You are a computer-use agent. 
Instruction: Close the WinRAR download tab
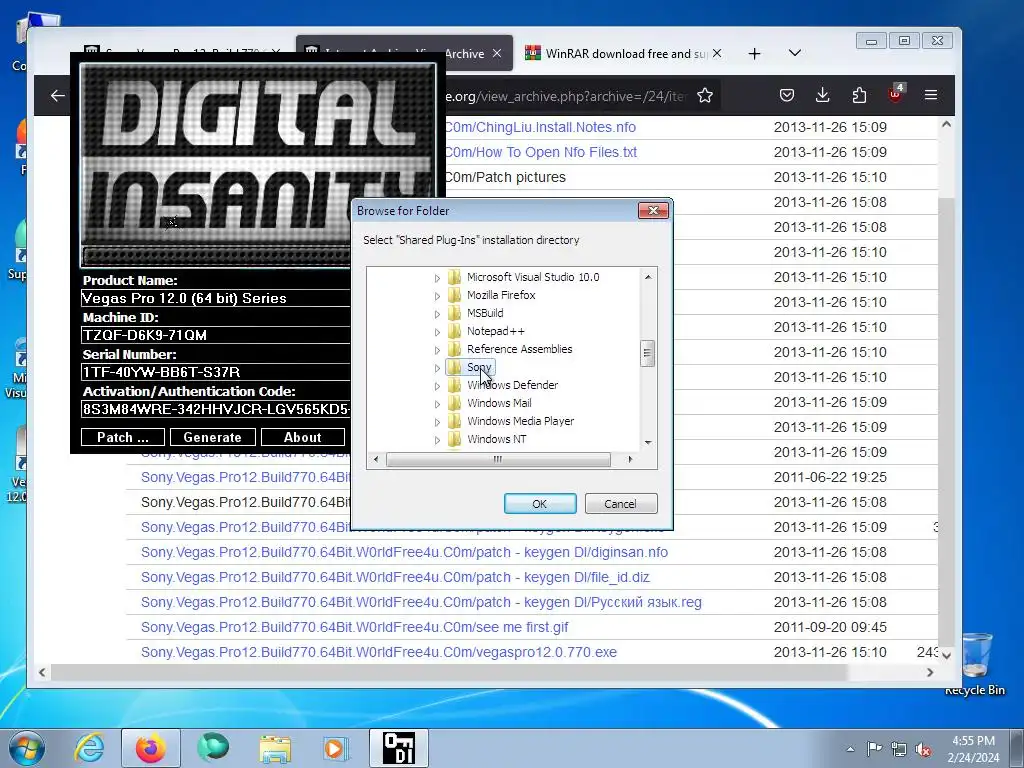[x=717, y=54]
